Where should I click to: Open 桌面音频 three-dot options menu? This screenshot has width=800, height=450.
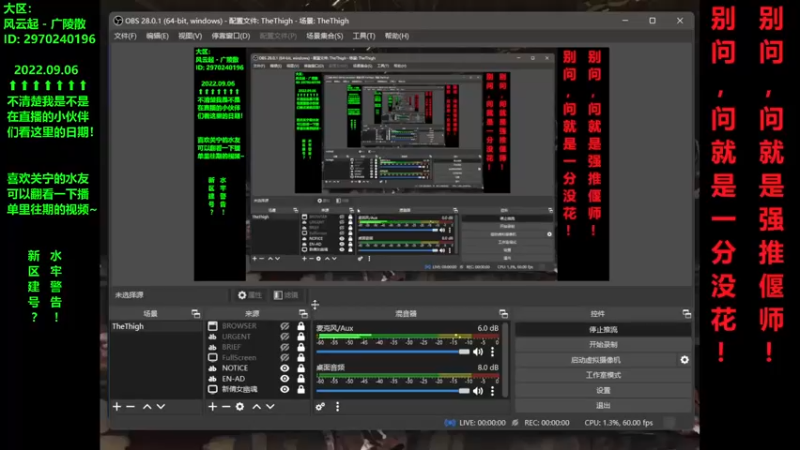(x=492, y=391)
